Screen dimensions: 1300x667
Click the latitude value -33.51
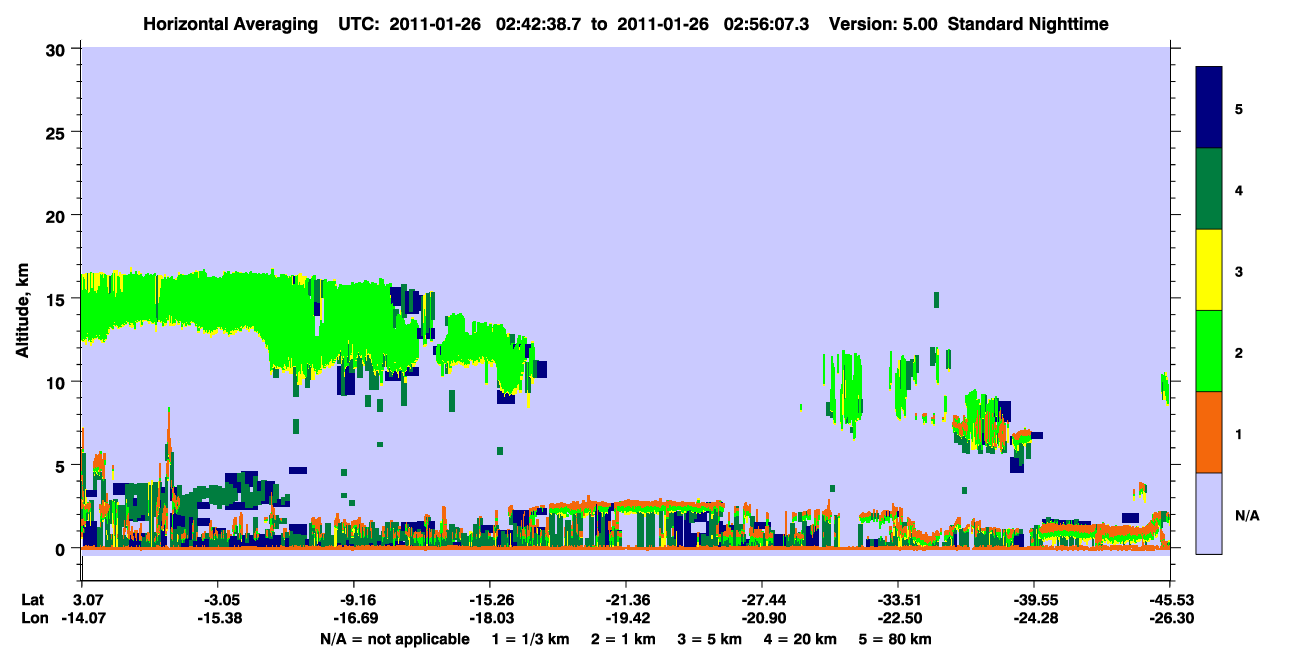(897, 600)
